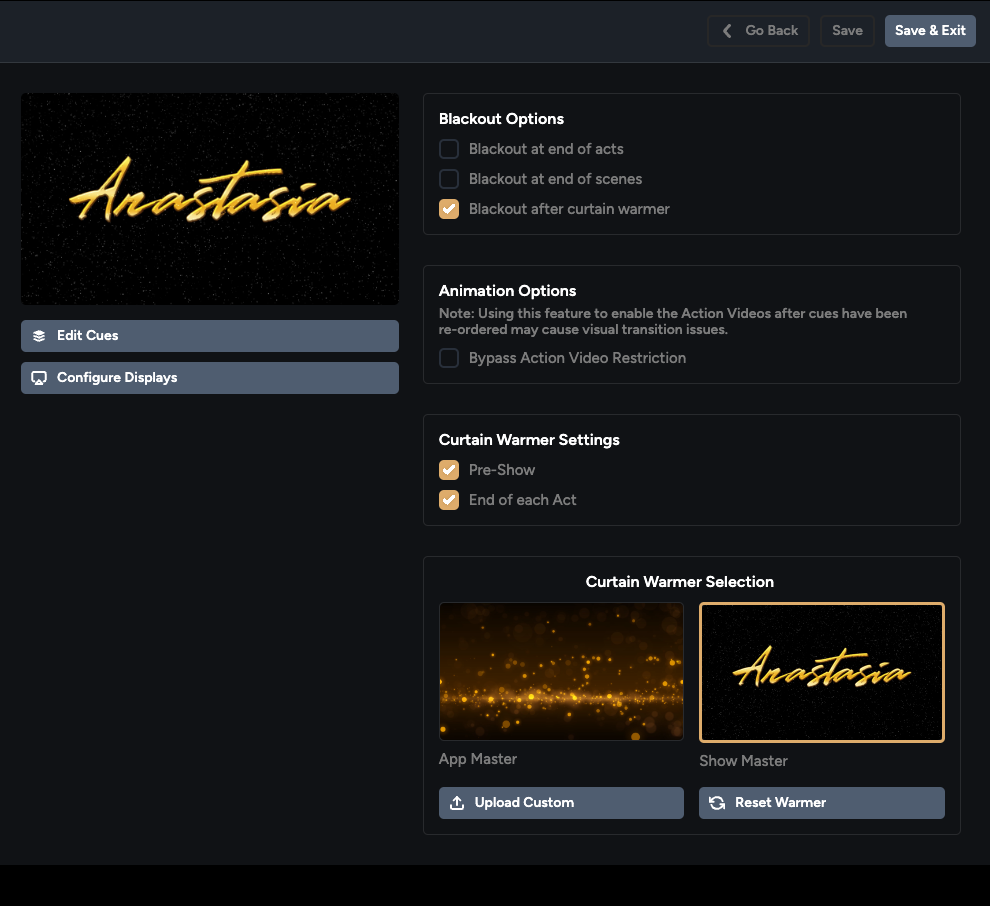
Task: Click the Animation Options heading
Action: click(x=508, y=290)
